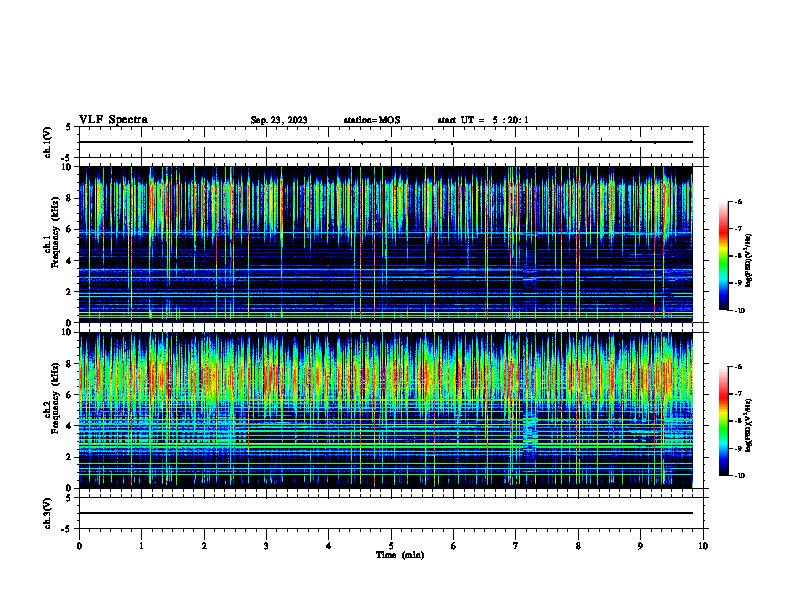
Task: Click the ch.1 color bar log(PSD) label
Action: click(x=749, y=261)
